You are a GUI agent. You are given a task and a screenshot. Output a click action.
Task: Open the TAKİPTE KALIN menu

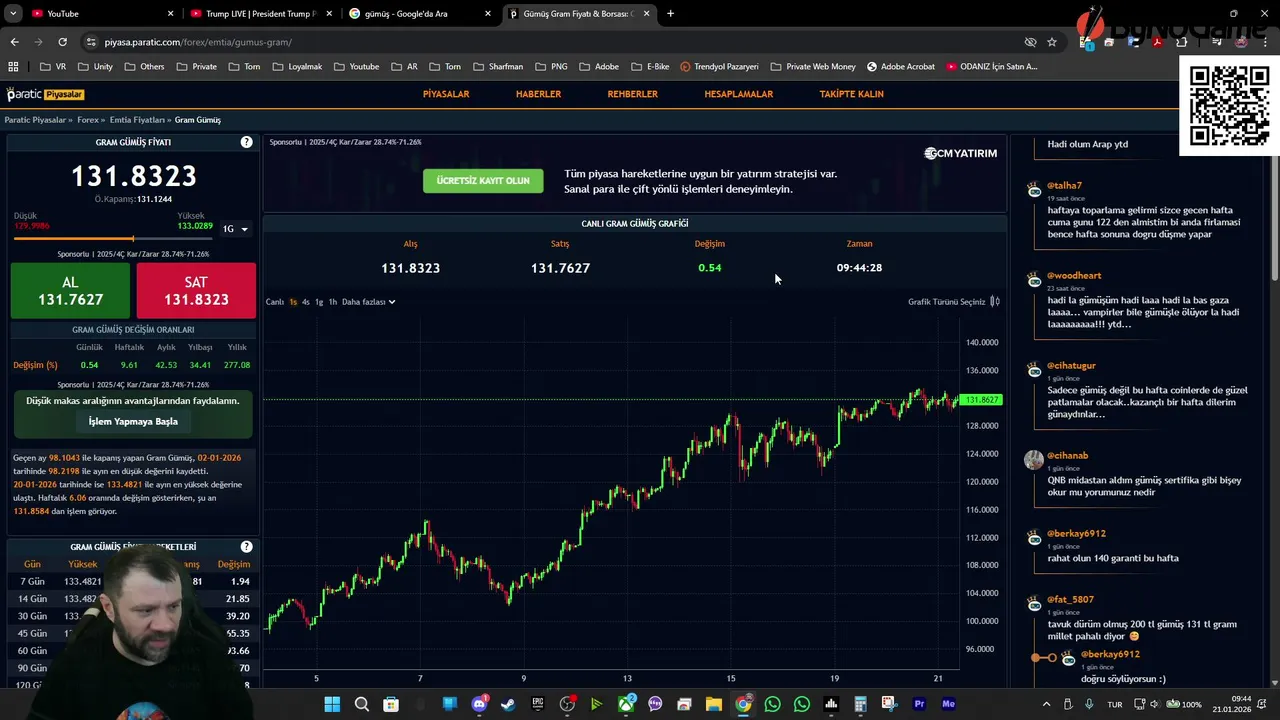852,94
